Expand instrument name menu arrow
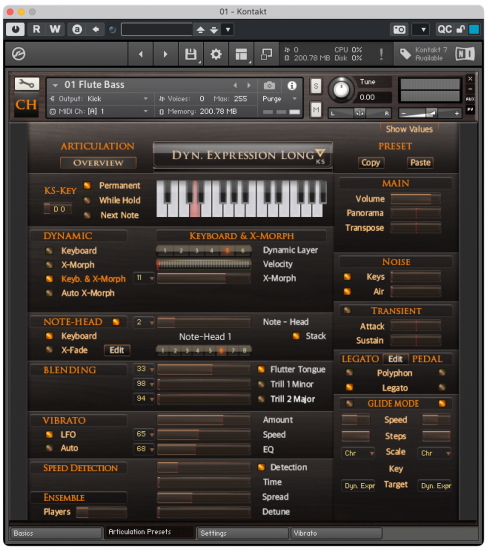The height and width of the screenshot is (550, 488). 55,85
